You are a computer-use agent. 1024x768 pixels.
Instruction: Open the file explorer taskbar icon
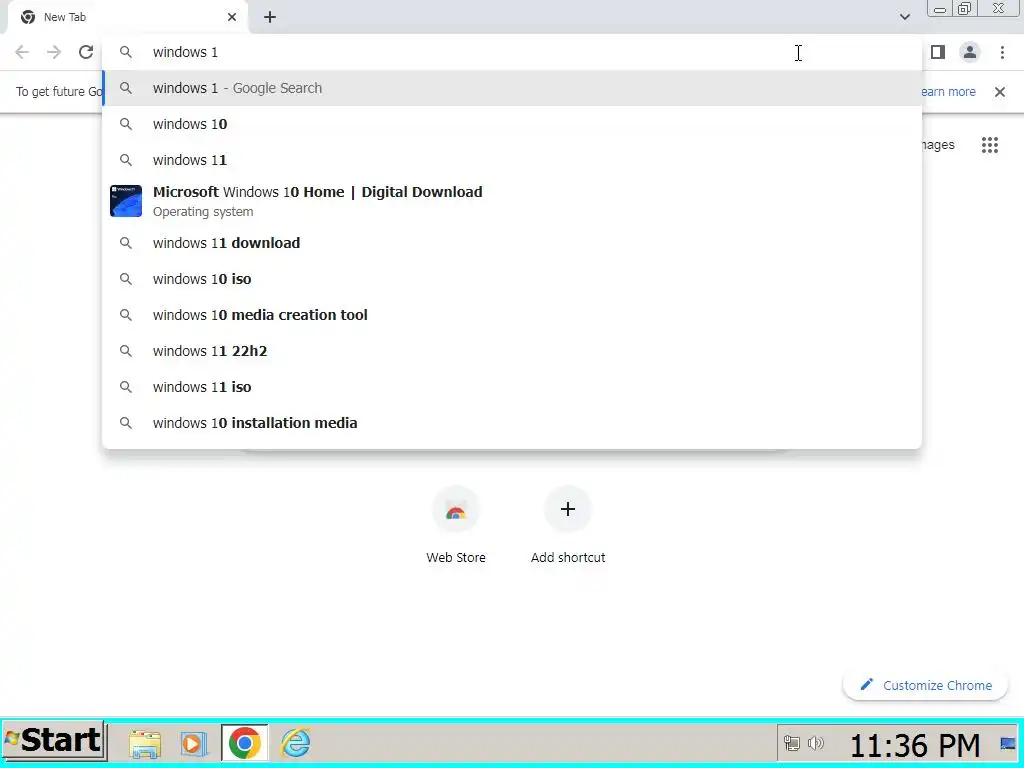coord(144,743)
